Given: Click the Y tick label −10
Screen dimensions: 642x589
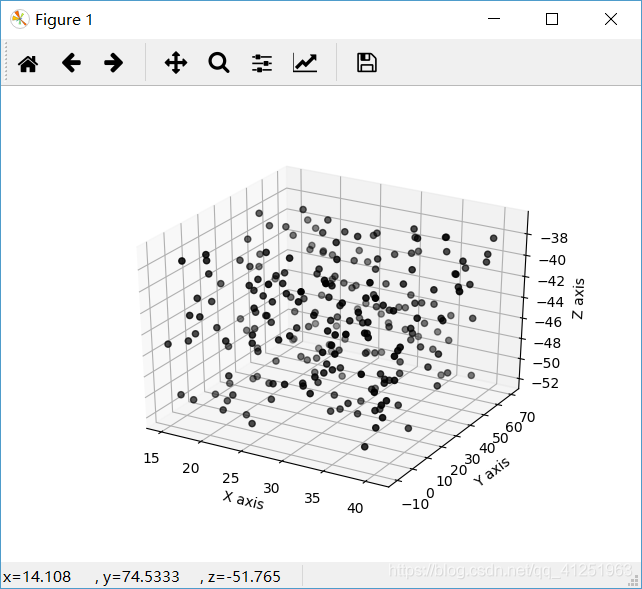Looking at the screenshot, I should coord(415,504).
